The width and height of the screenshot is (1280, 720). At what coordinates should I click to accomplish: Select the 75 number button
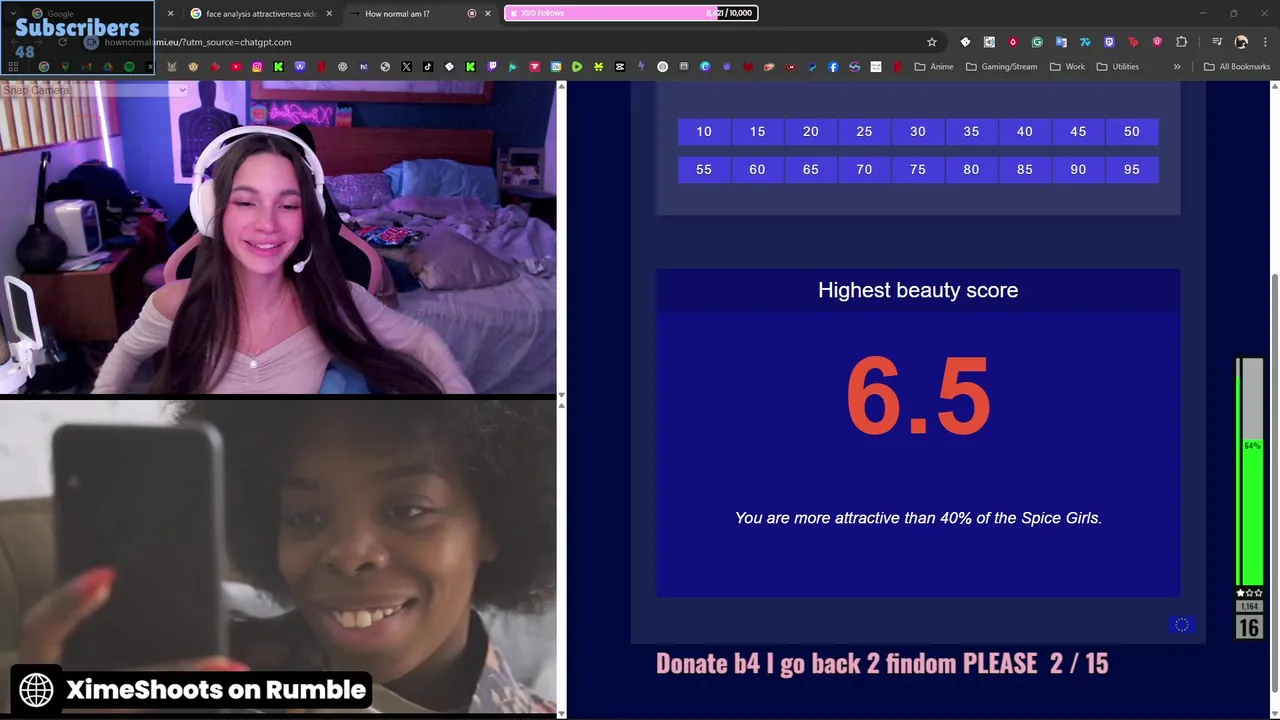(917, 170)
